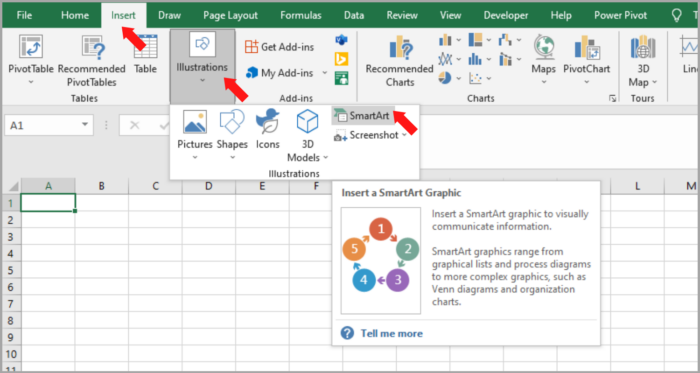Click the Tell me more link
Viewport: 700px width, 373px height.
(x=392, y=333)
